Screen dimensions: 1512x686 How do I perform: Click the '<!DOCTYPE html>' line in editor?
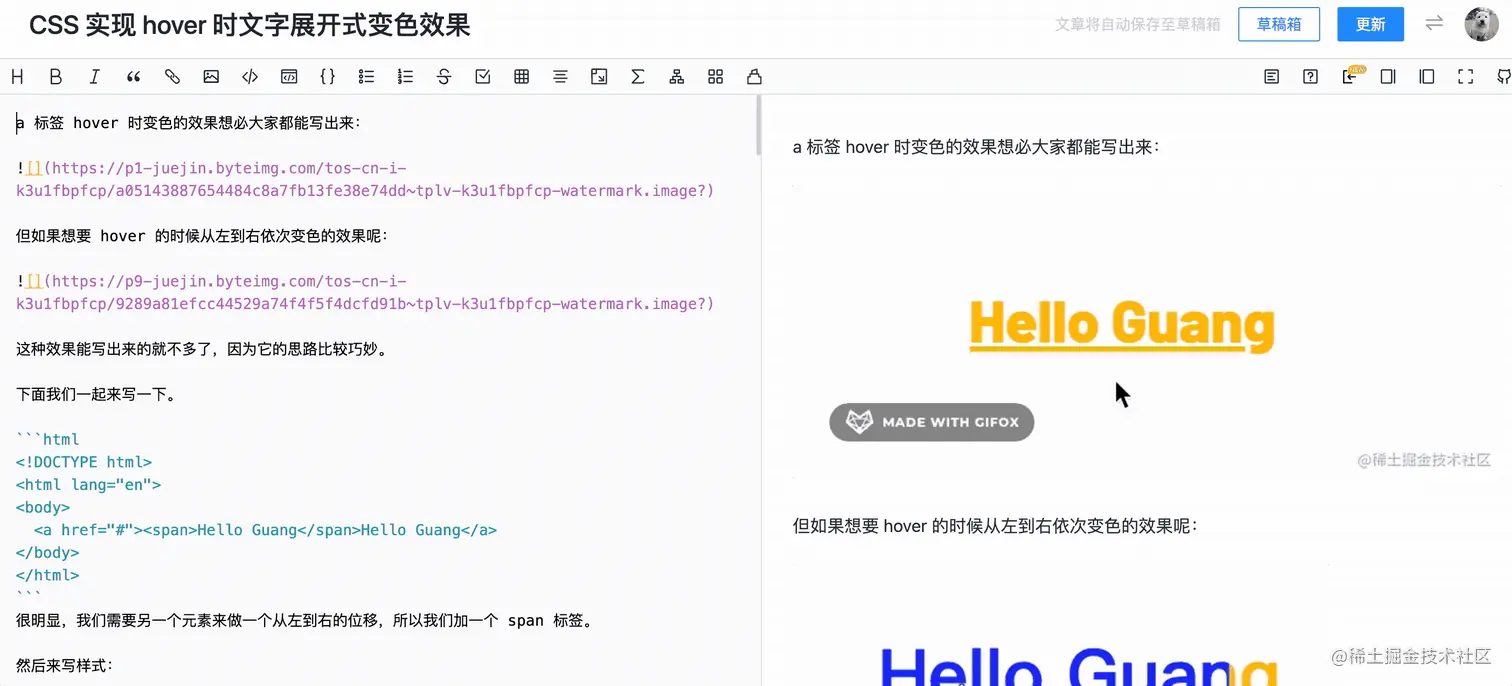pos(84,462)
